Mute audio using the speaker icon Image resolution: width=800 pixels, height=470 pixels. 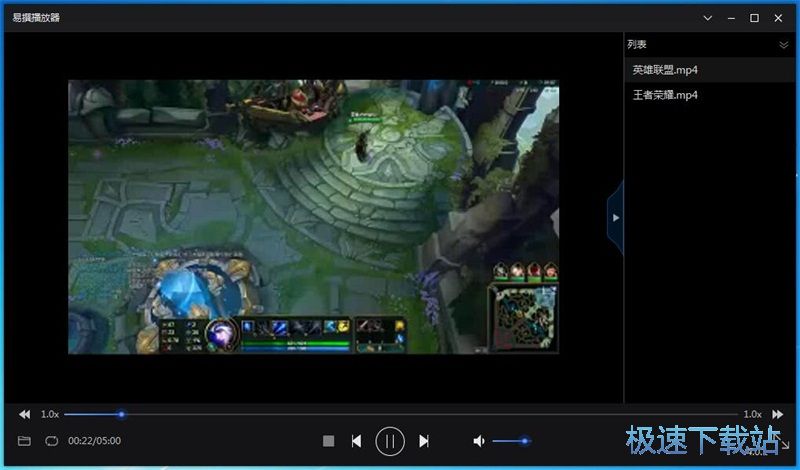coord(479,441)
